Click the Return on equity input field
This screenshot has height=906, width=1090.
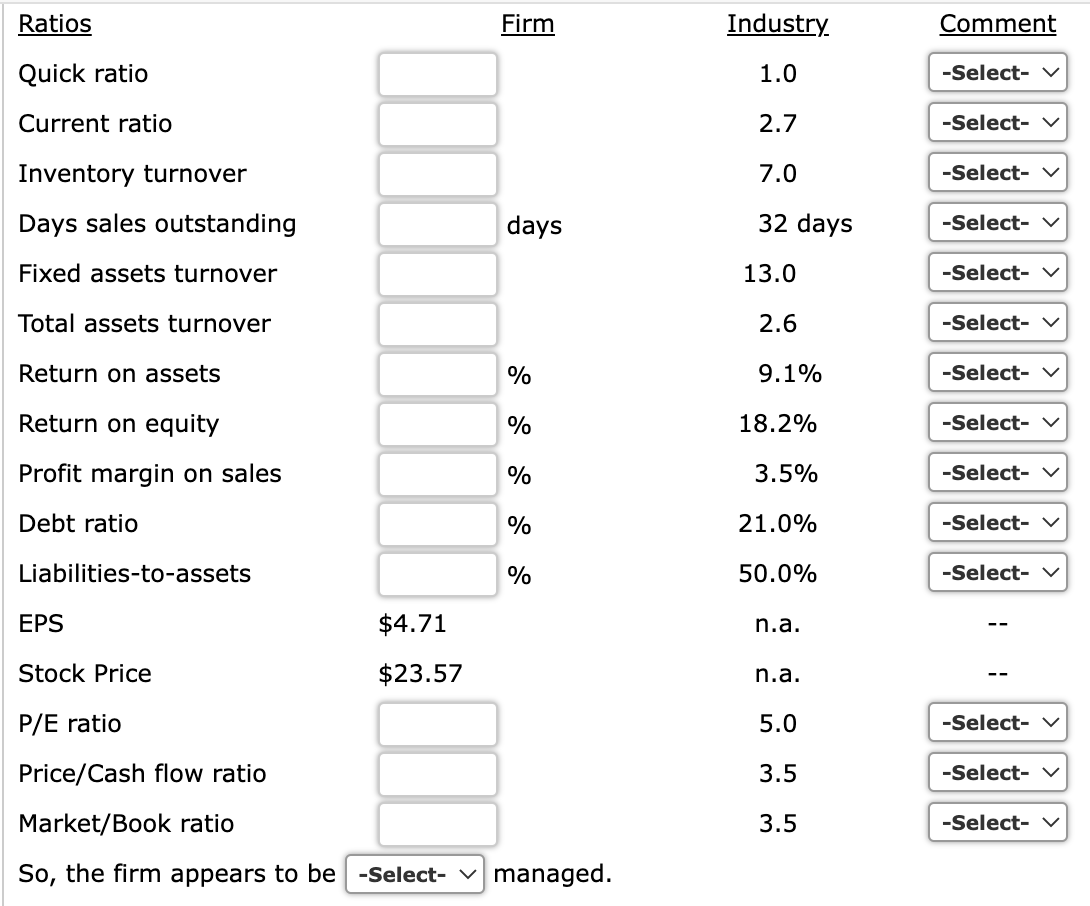437,424
